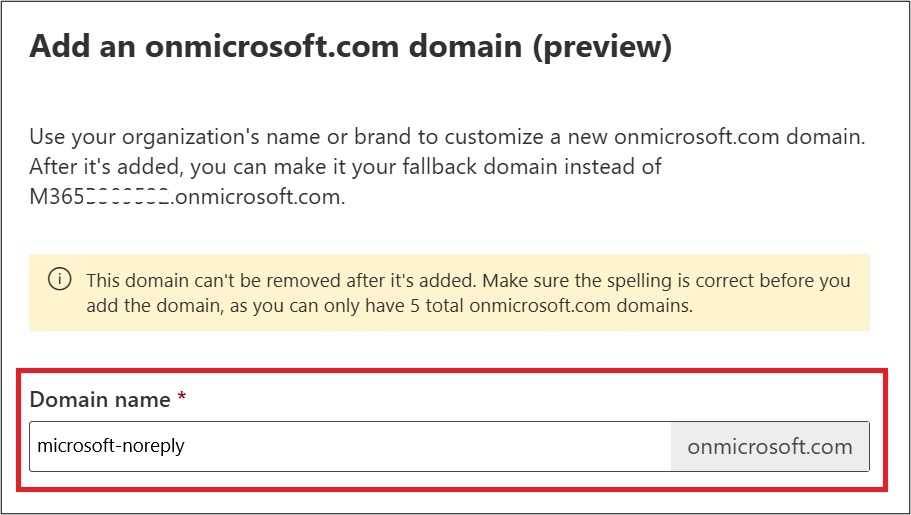Viewport: 911px width, 515px height.
Task: Click "This domain can't be removed" sentence
Action: coord(282,280)
